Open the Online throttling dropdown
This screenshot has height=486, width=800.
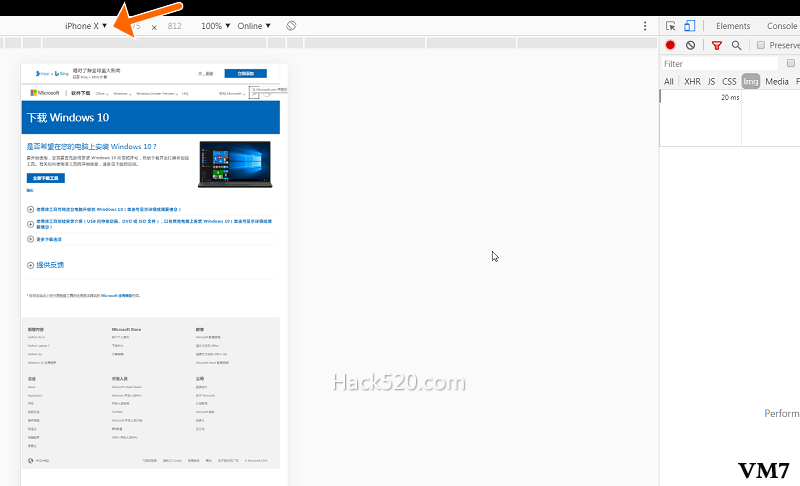click(254, 26)
